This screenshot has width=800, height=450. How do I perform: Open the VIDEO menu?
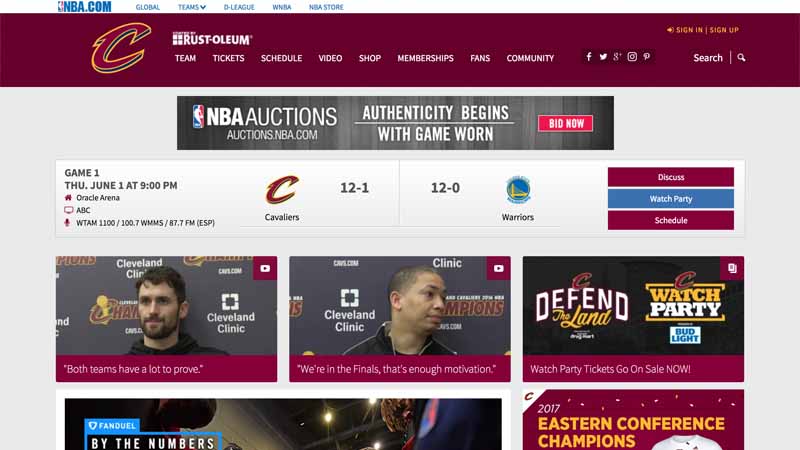click(330, 58)
